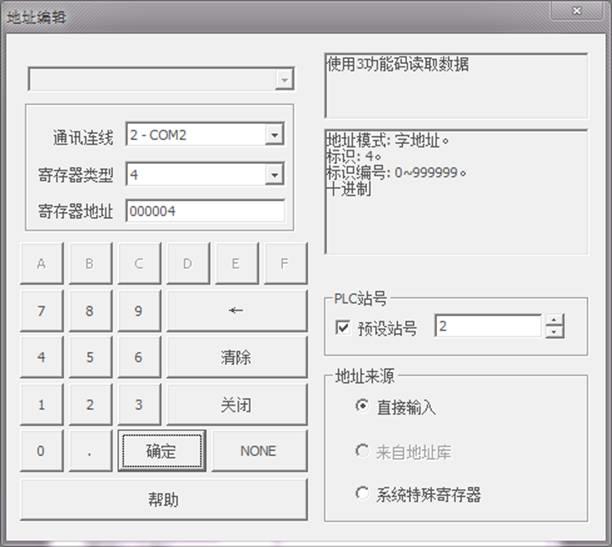Click the 关闭 close button

point(236,405)
